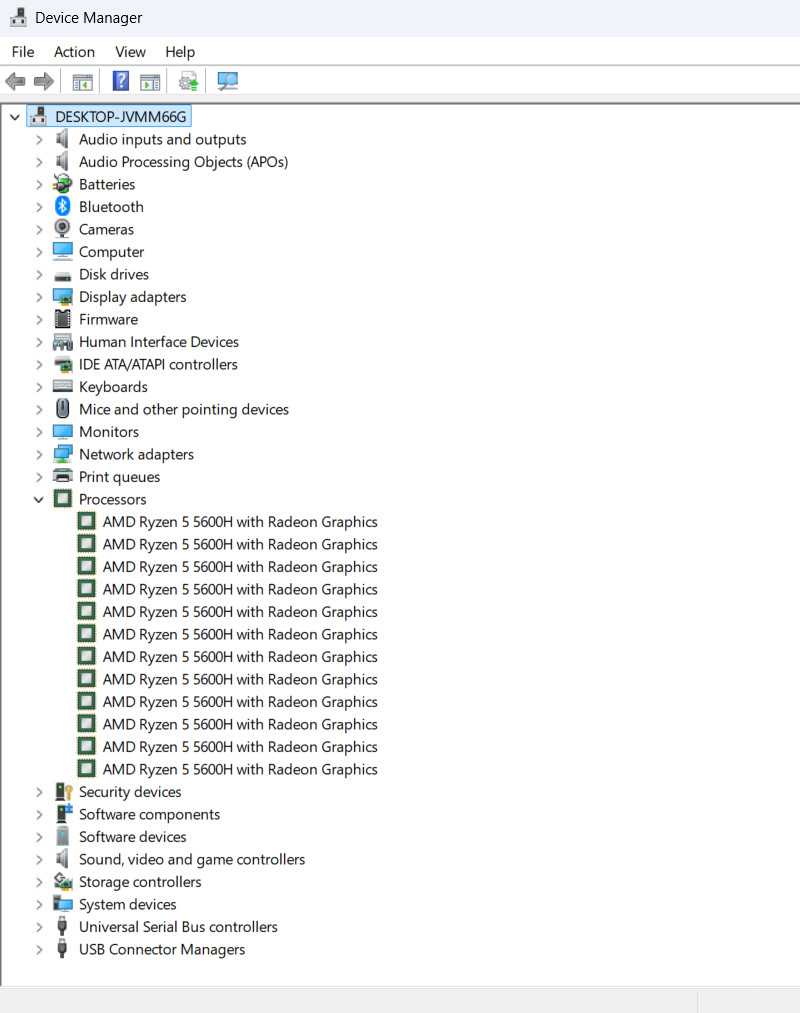Select the first AMD Ryzen 5 5600H processor entry
Image resolution: width=800 pixels, height=1013 pixels.
[x=240, y=521]
